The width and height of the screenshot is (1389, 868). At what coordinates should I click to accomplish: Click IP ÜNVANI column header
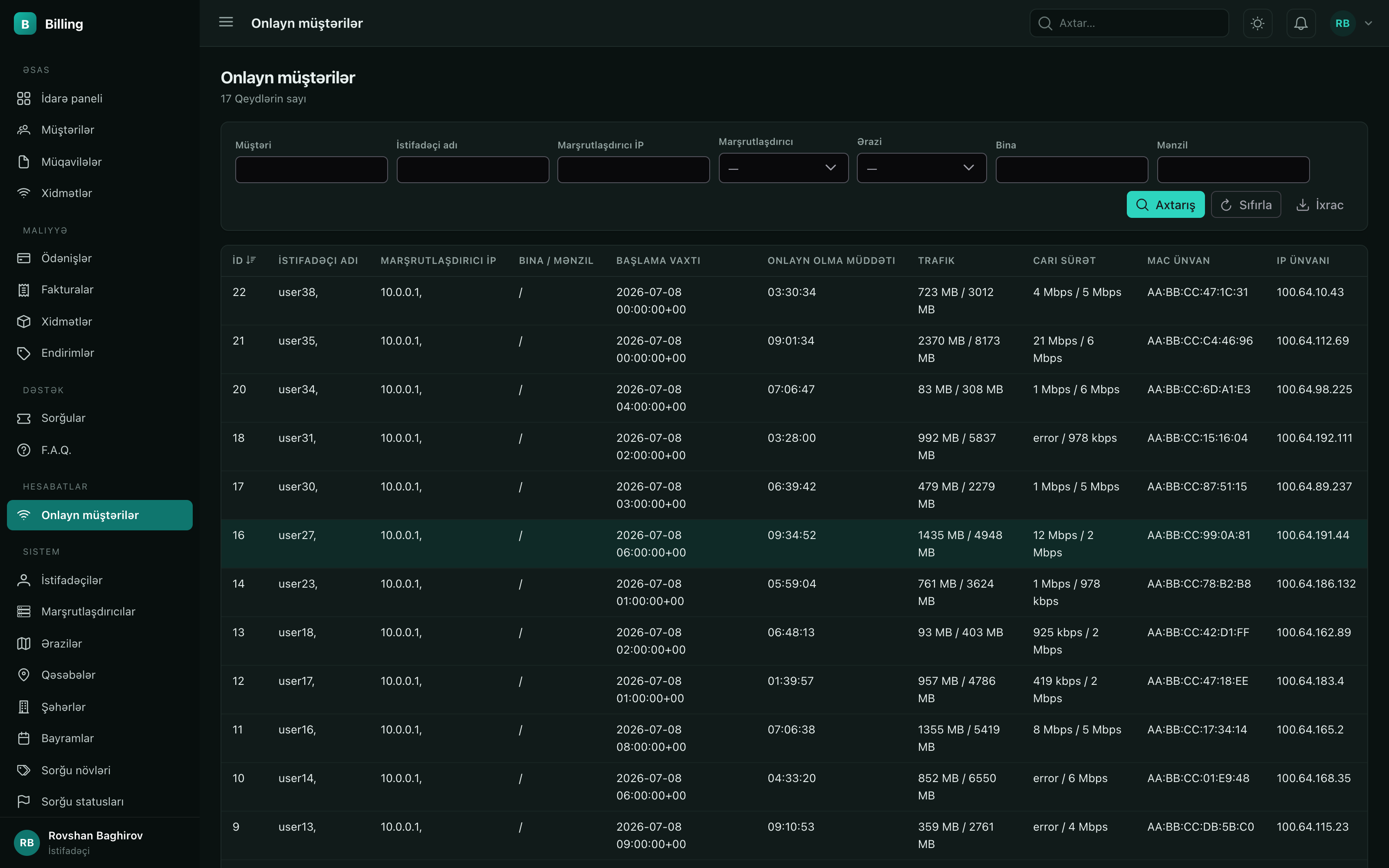pos(1303,261)
